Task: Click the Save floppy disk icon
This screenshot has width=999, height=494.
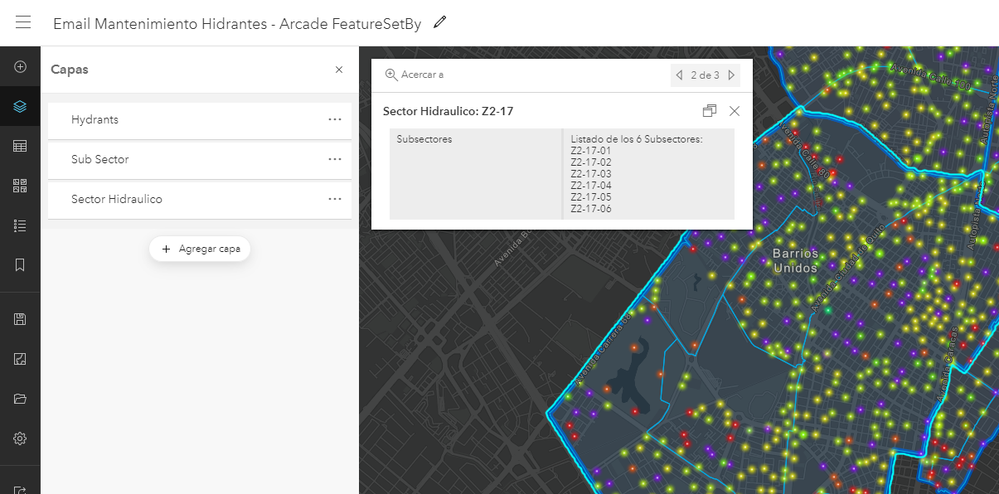Action: [20, 319]
